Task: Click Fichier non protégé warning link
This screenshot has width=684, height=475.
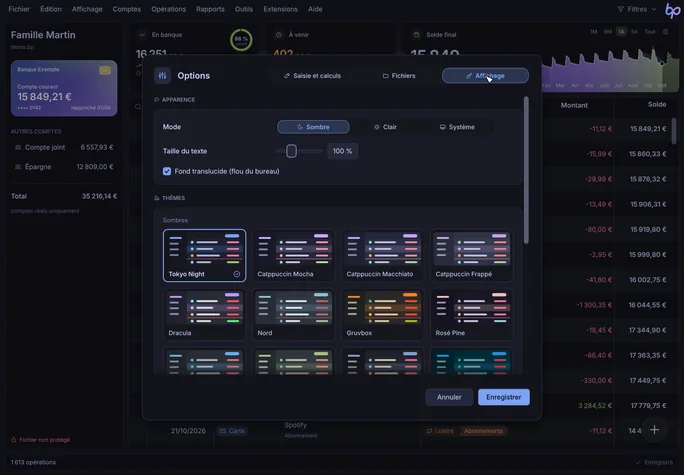Action: (x=40, y=440)
